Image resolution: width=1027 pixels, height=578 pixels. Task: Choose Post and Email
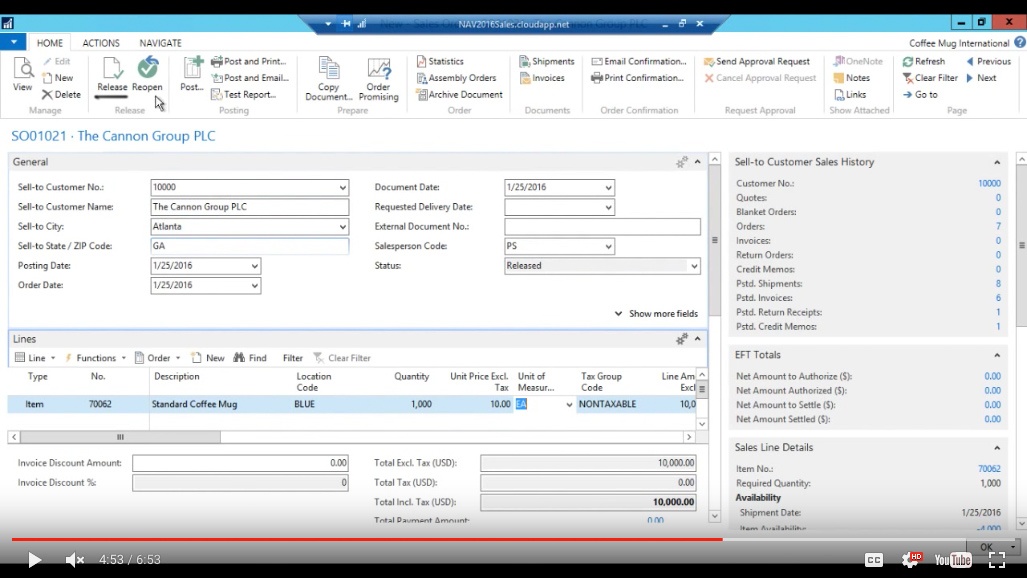[250, 78]
